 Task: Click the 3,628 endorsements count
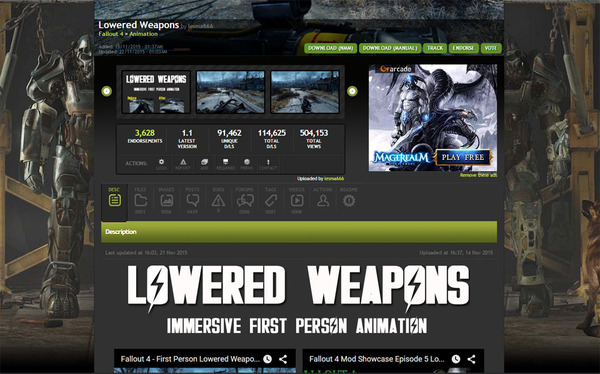point(145,133)
